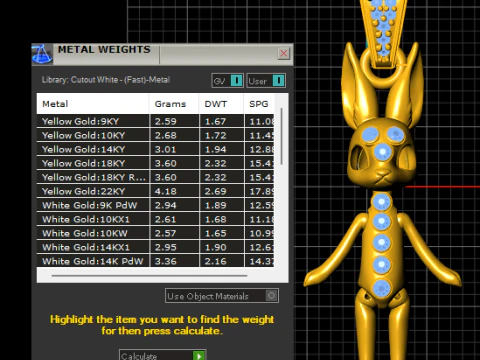The height and width of the screenshot is (360, 480).
Task: Sort by the SPG column header
Action: pos(259,104)
